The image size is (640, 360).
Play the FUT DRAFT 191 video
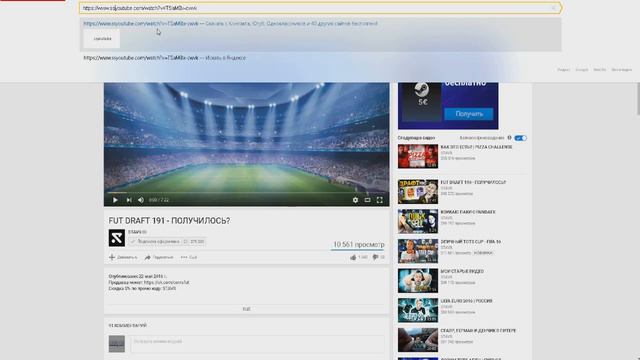(x=115, y=200)
